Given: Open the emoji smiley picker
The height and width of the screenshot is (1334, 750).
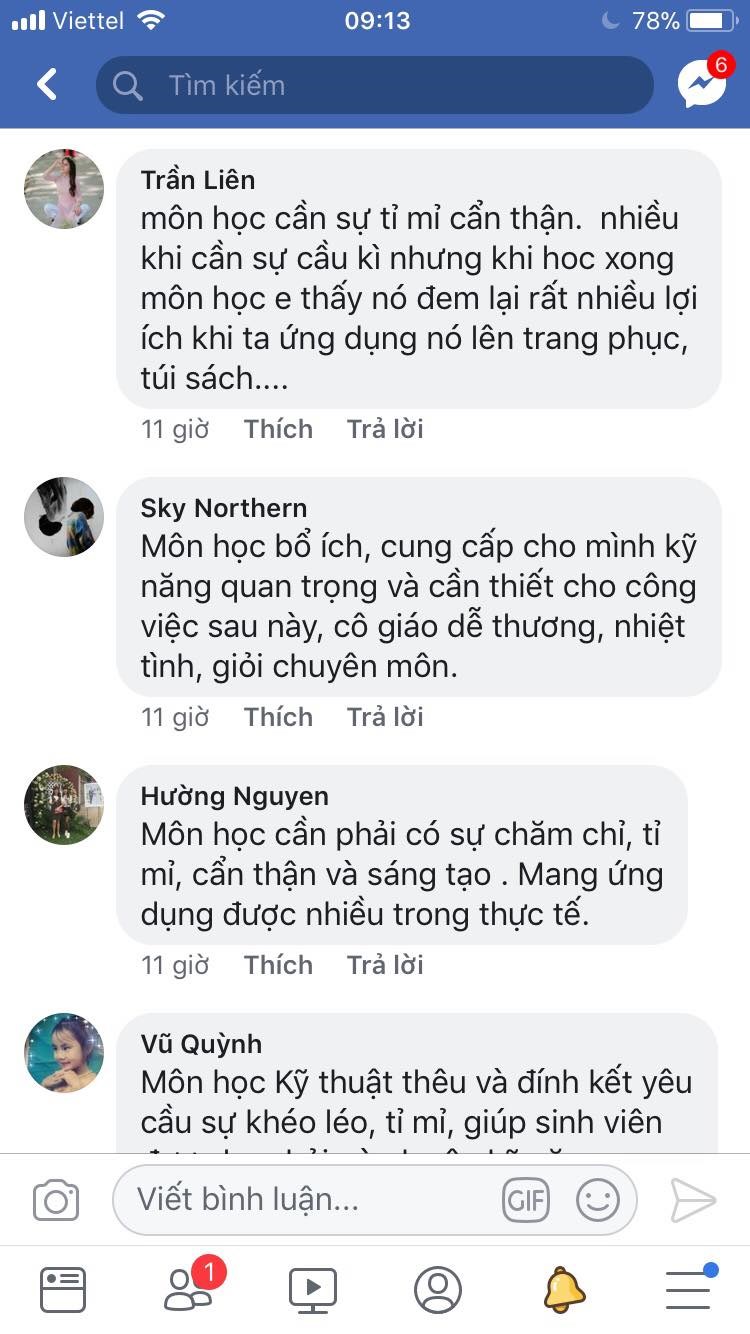Looking at the screenshot, I should (598, 1200).
